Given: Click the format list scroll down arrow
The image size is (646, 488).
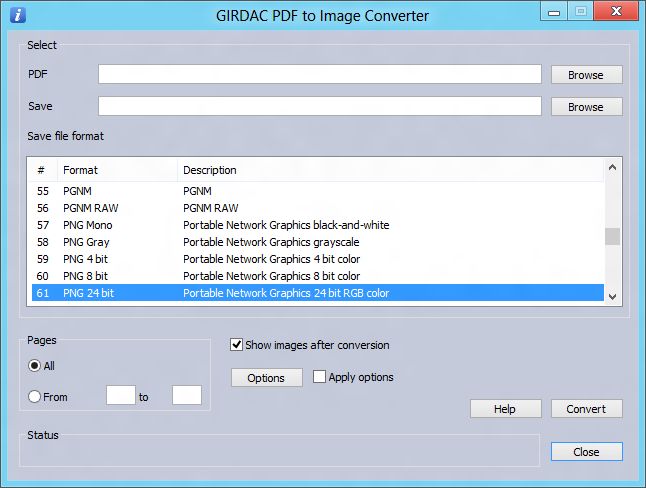Looking at the screenshot, I should pyautogui.click(x=612, y=296).
